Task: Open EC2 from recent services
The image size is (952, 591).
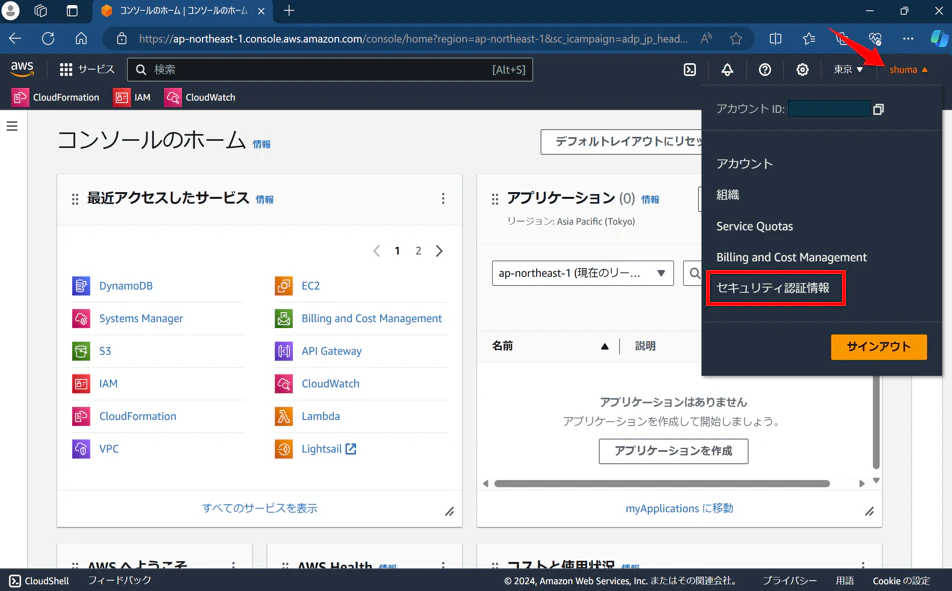Action: [x=310, y=285]
